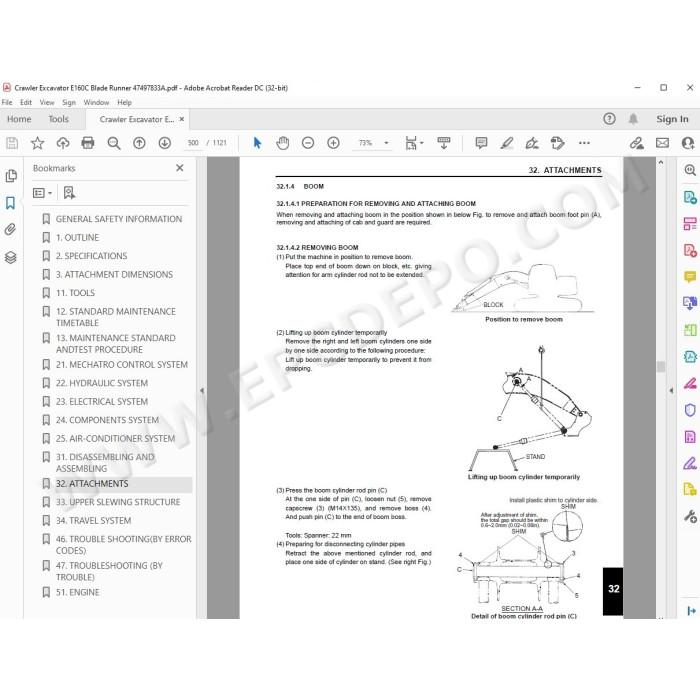Click the Sign In button
Viewport: 700px width, 700px height.
tap(672, 119)
